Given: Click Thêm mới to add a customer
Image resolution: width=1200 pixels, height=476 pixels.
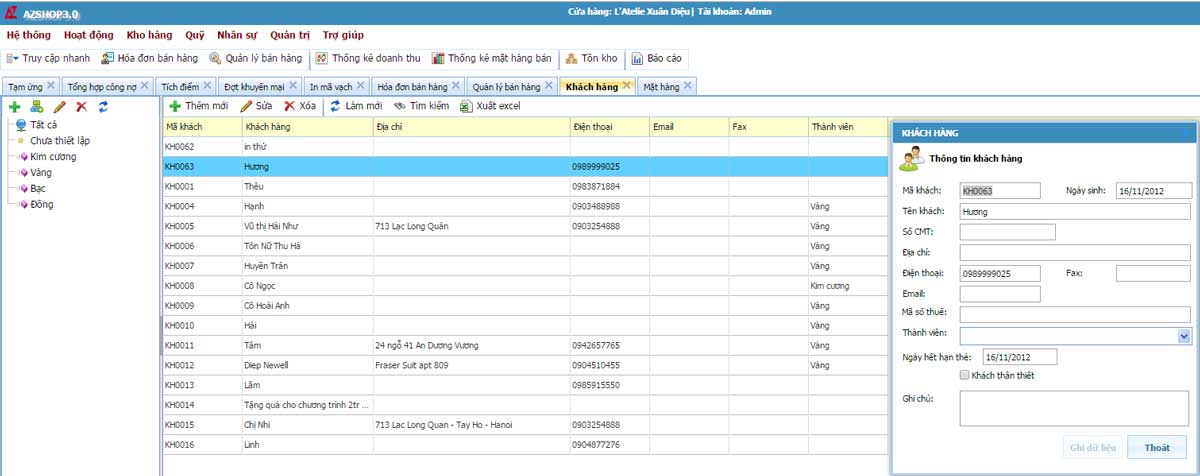Looking at the screenshot, I should 199,105.
